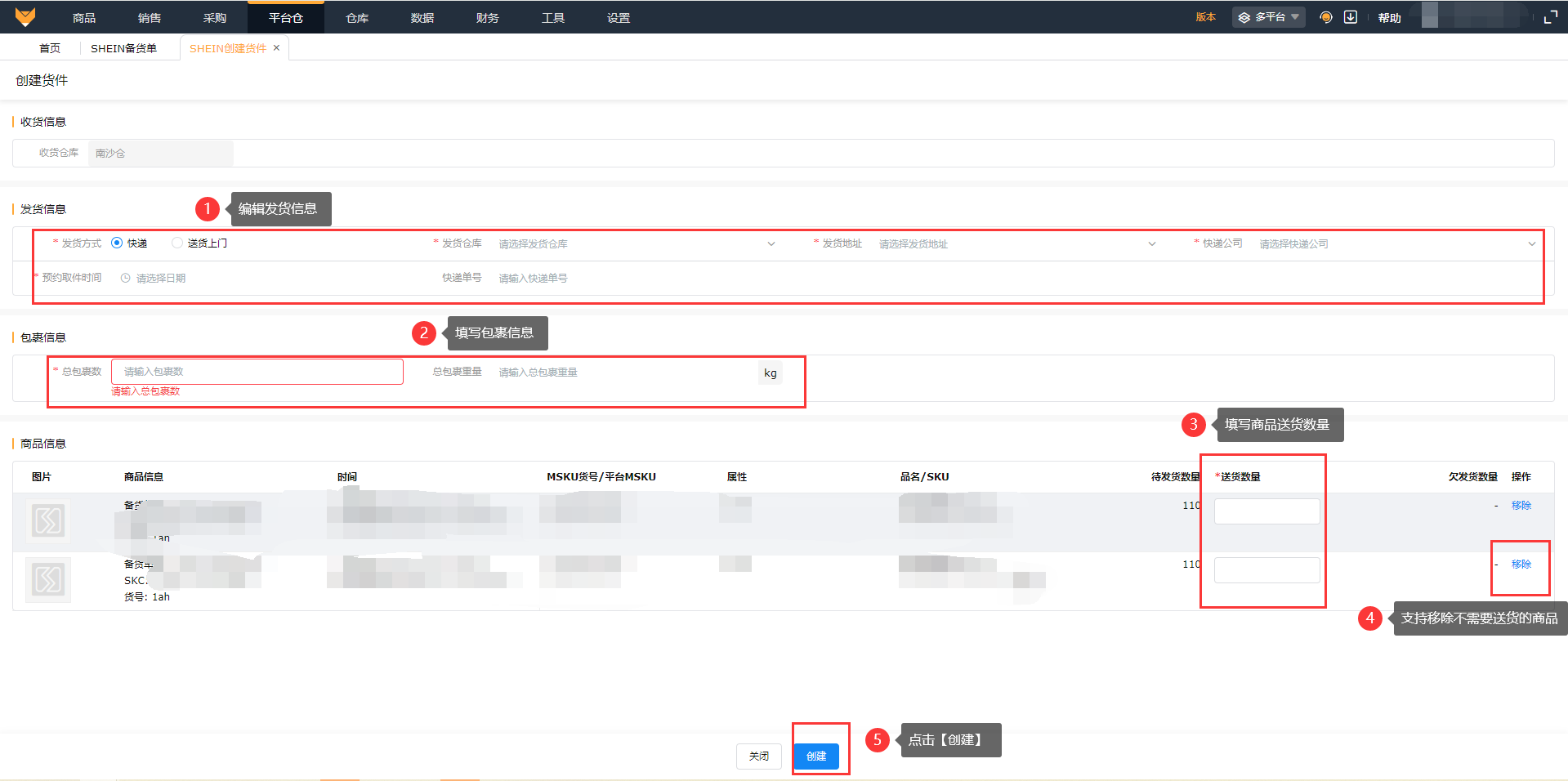Click the clock icon in 预约取件时间
The image size is (1568, 781).
(126, 278)
